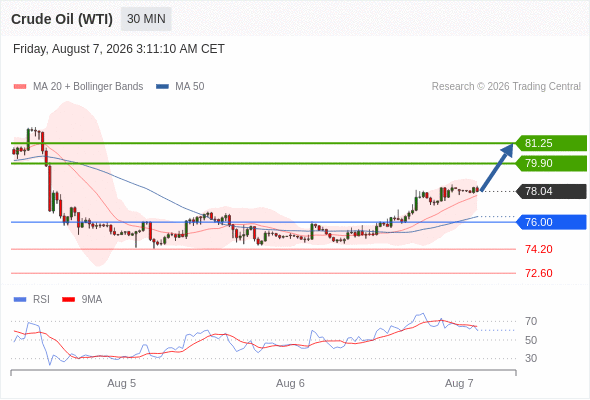The height and width of the screenshot is (400, 590).
Task: Click the RSI 70 overbought level label
Action: (531, 321)
